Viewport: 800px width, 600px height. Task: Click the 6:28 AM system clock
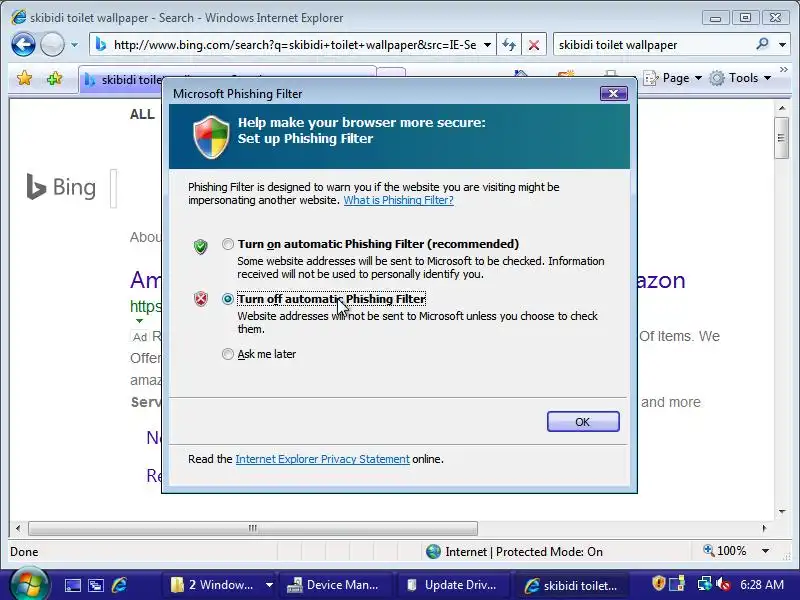761,585
